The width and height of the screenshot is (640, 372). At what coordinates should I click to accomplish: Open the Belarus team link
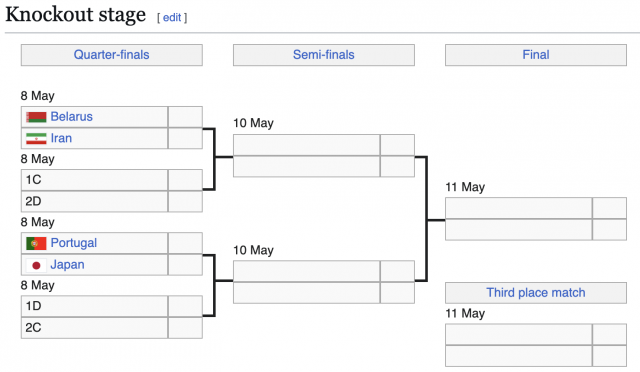click(x=71, y=117)
